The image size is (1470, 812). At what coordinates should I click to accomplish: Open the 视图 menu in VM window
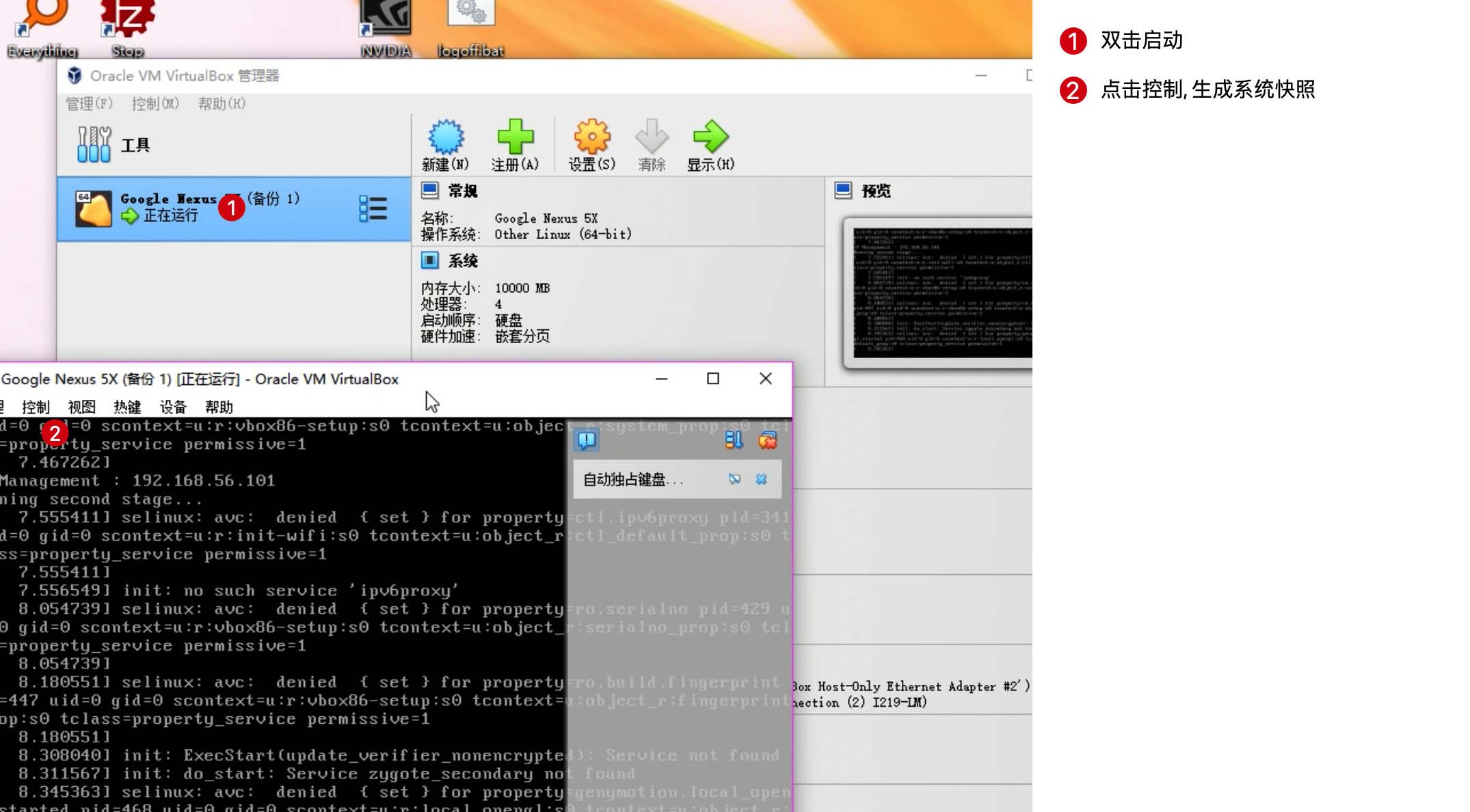pos(81,407)
